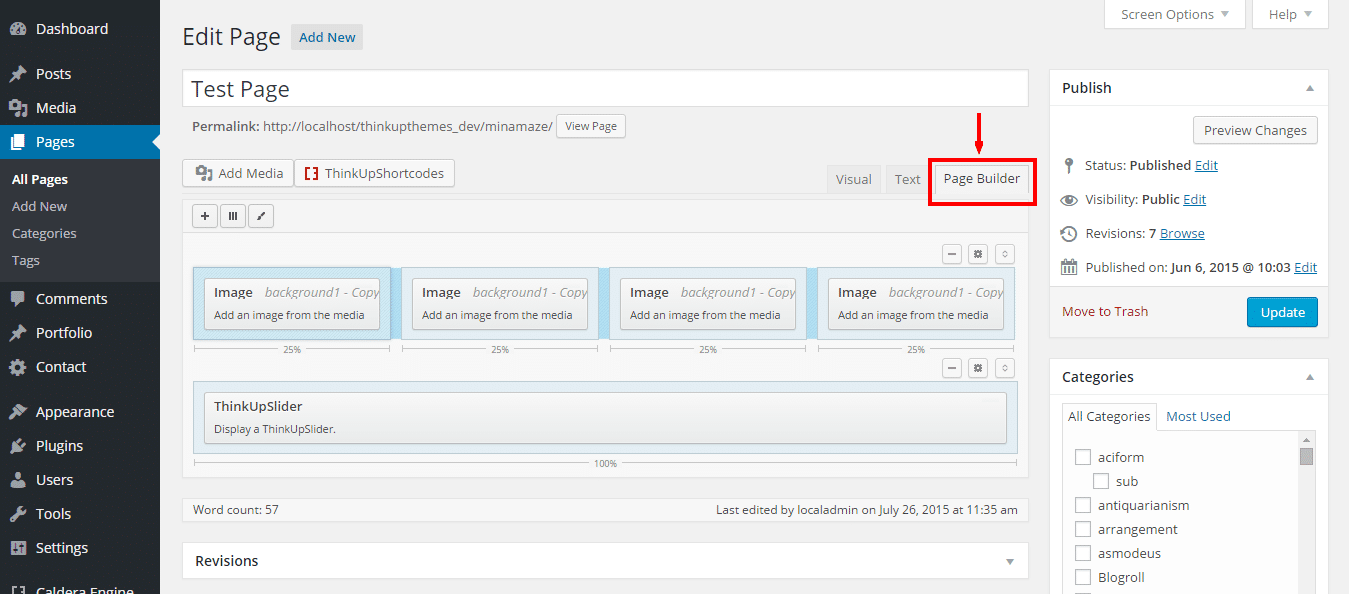Open settings gear for the ThinkUpSlider row
The height and width of the screenshot is (594, 1349).
[x=978, y=368]
